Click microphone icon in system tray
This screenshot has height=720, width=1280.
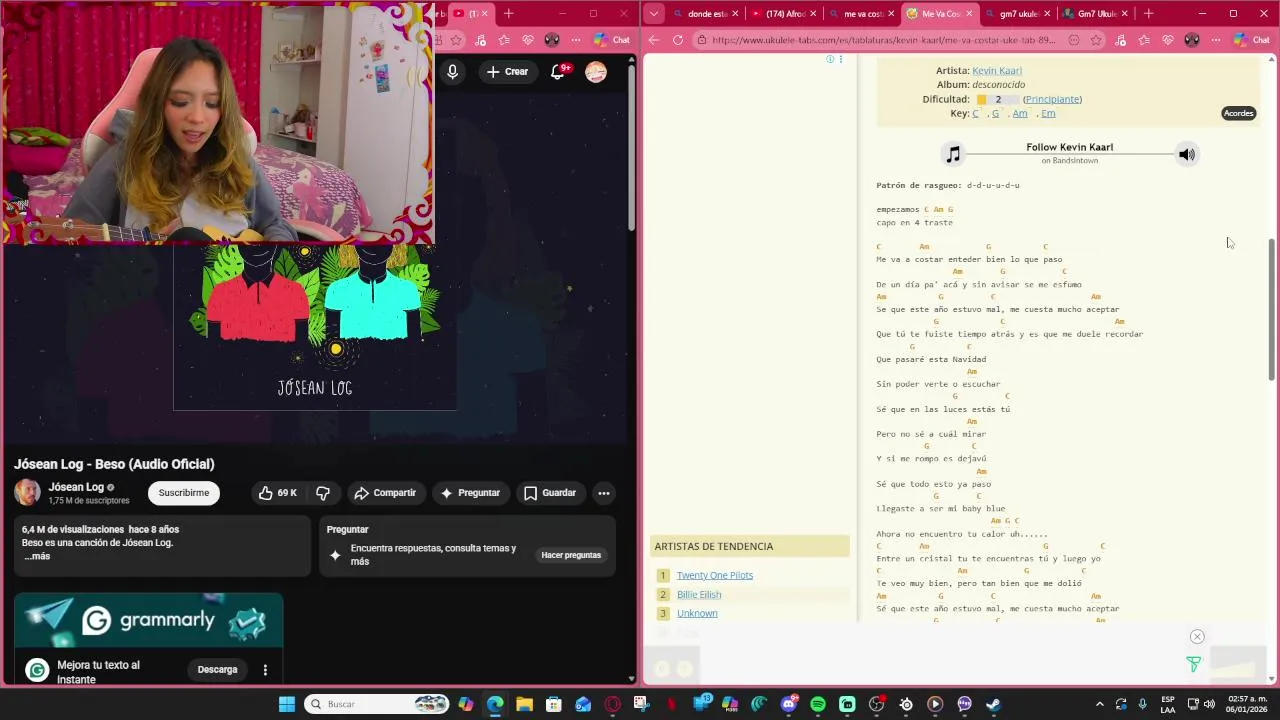pyautogui.click(x=1142, y=704)
